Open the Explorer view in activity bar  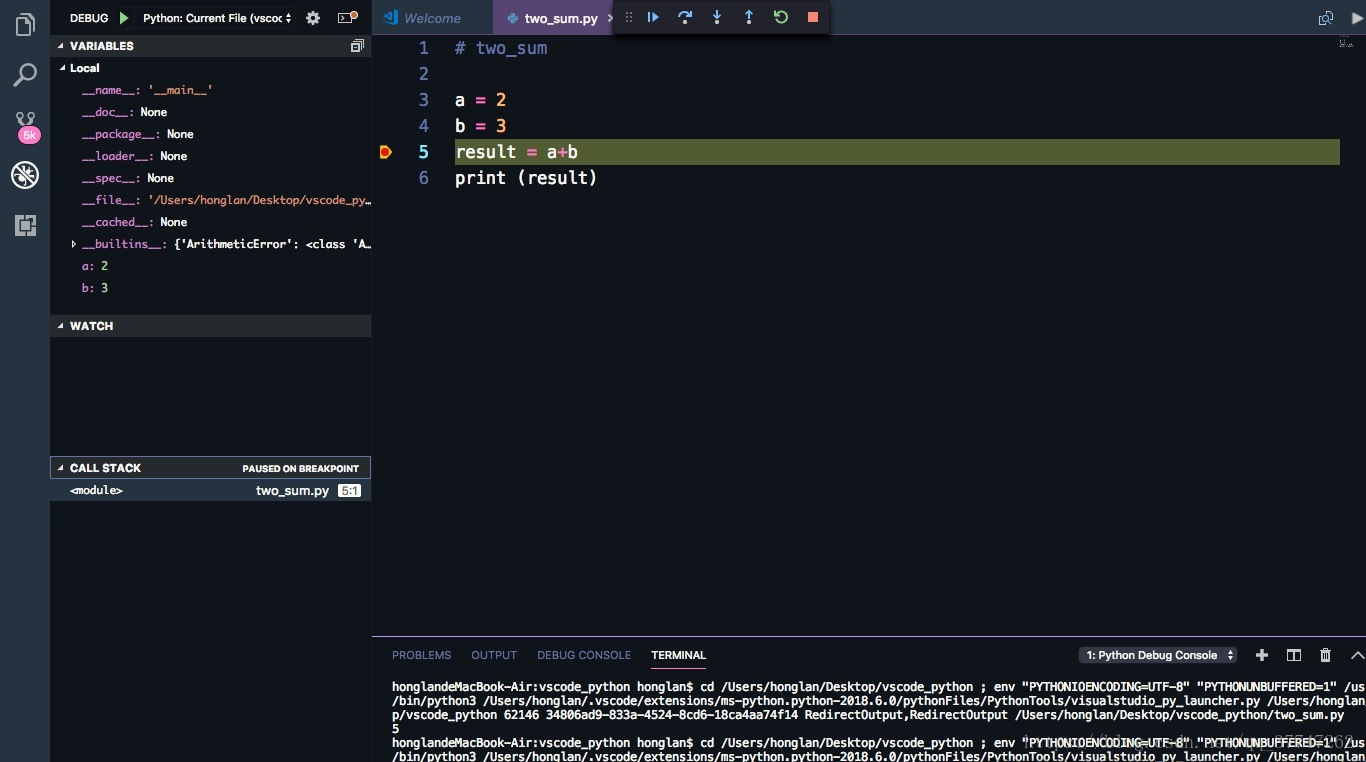pyautogui.click(x=25, y=25)
